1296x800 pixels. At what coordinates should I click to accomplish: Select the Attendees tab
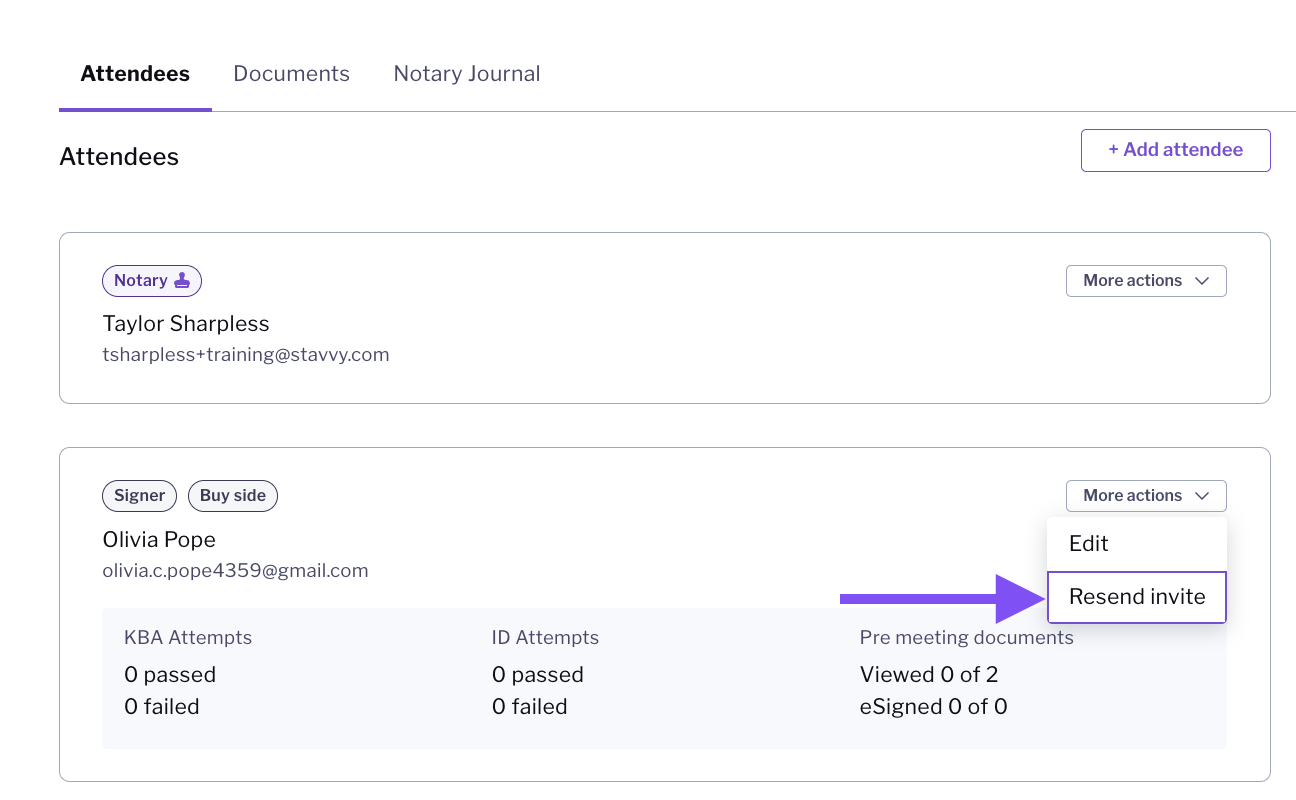point(135,74)
